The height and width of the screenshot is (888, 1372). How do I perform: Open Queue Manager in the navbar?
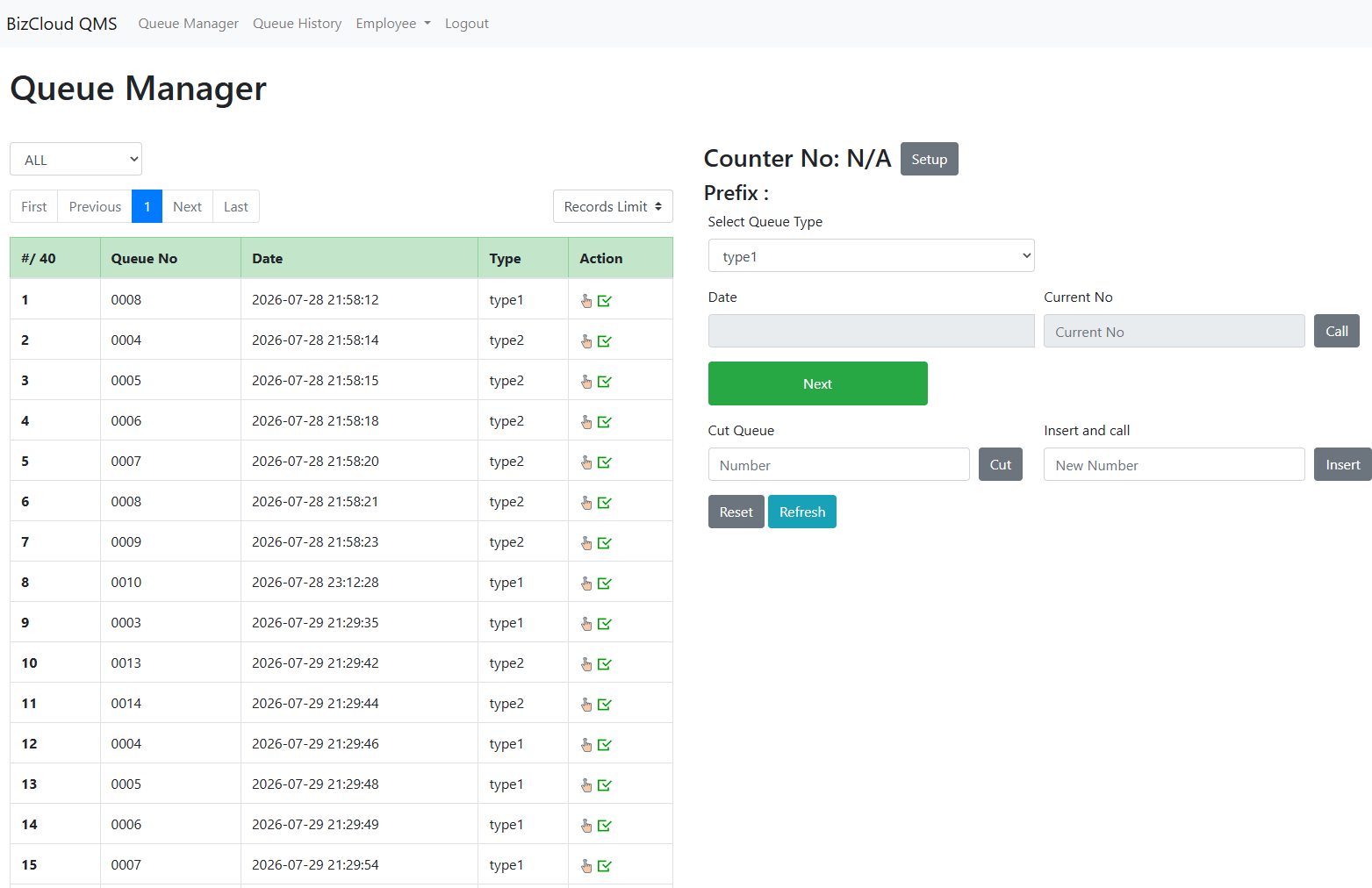pos(188,24)
